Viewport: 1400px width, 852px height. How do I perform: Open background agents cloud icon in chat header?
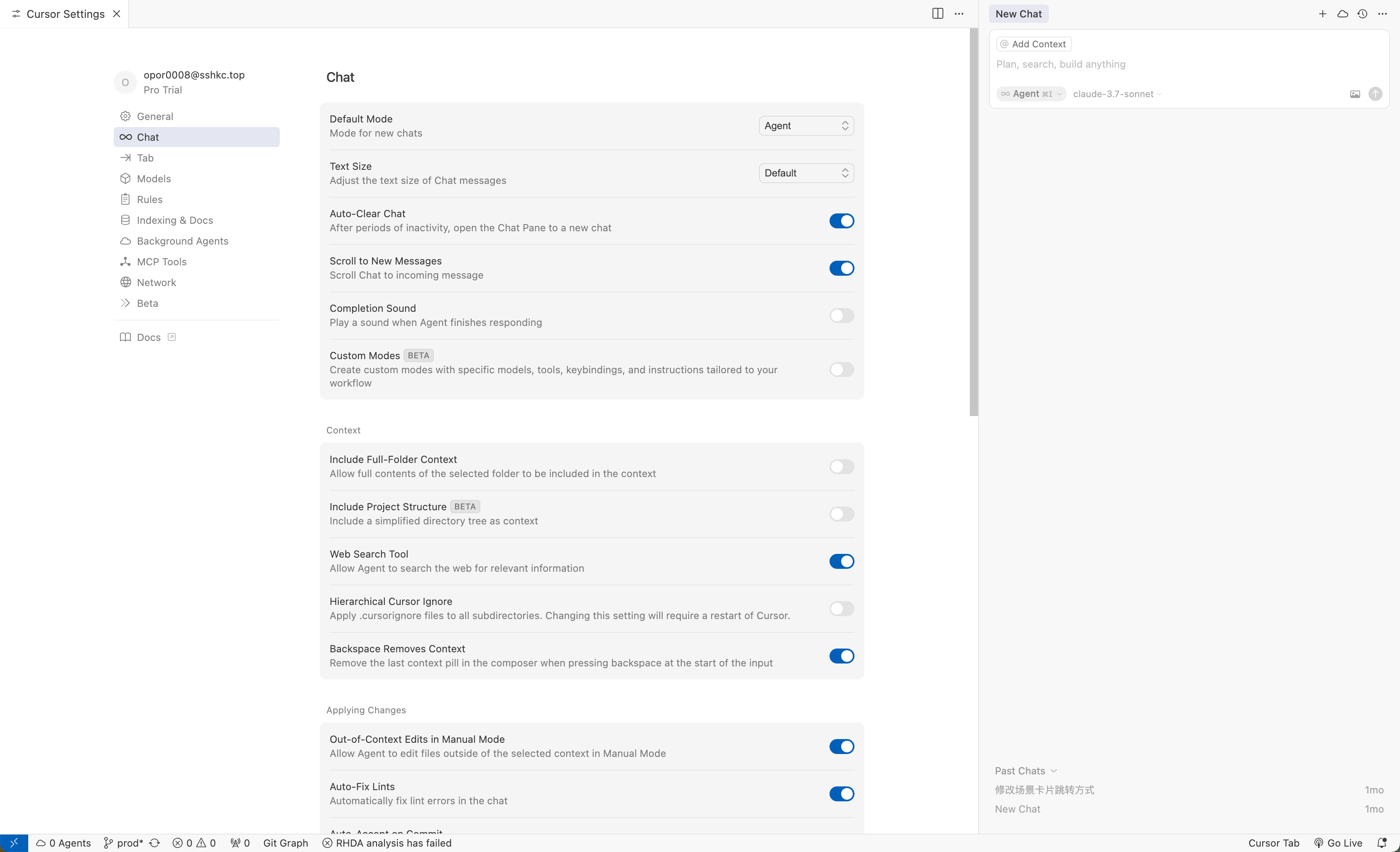[x=1342, y=14]
